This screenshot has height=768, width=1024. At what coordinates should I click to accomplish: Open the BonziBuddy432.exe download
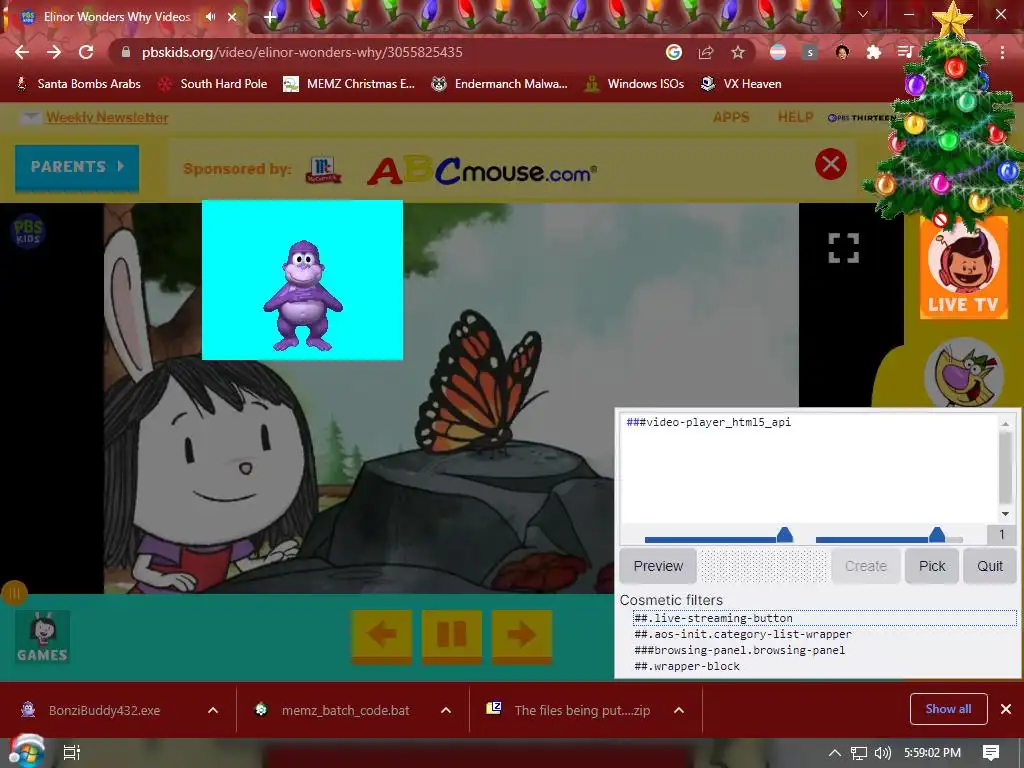point(104,710)
